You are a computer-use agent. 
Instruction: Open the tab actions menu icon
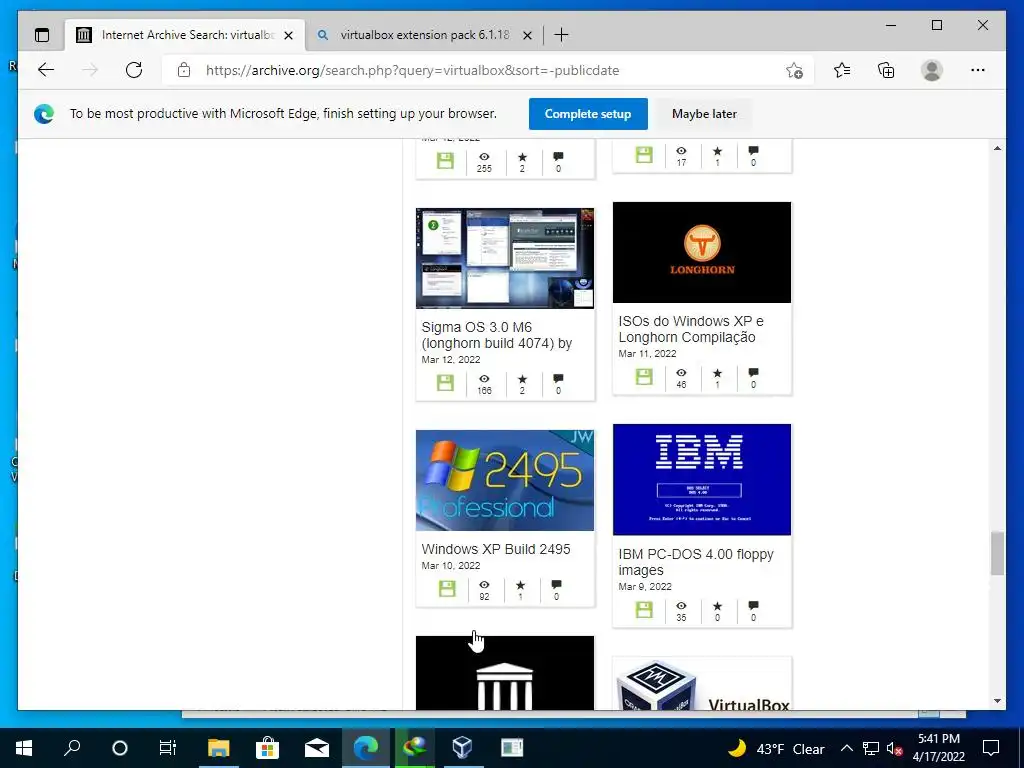[42, 35]
